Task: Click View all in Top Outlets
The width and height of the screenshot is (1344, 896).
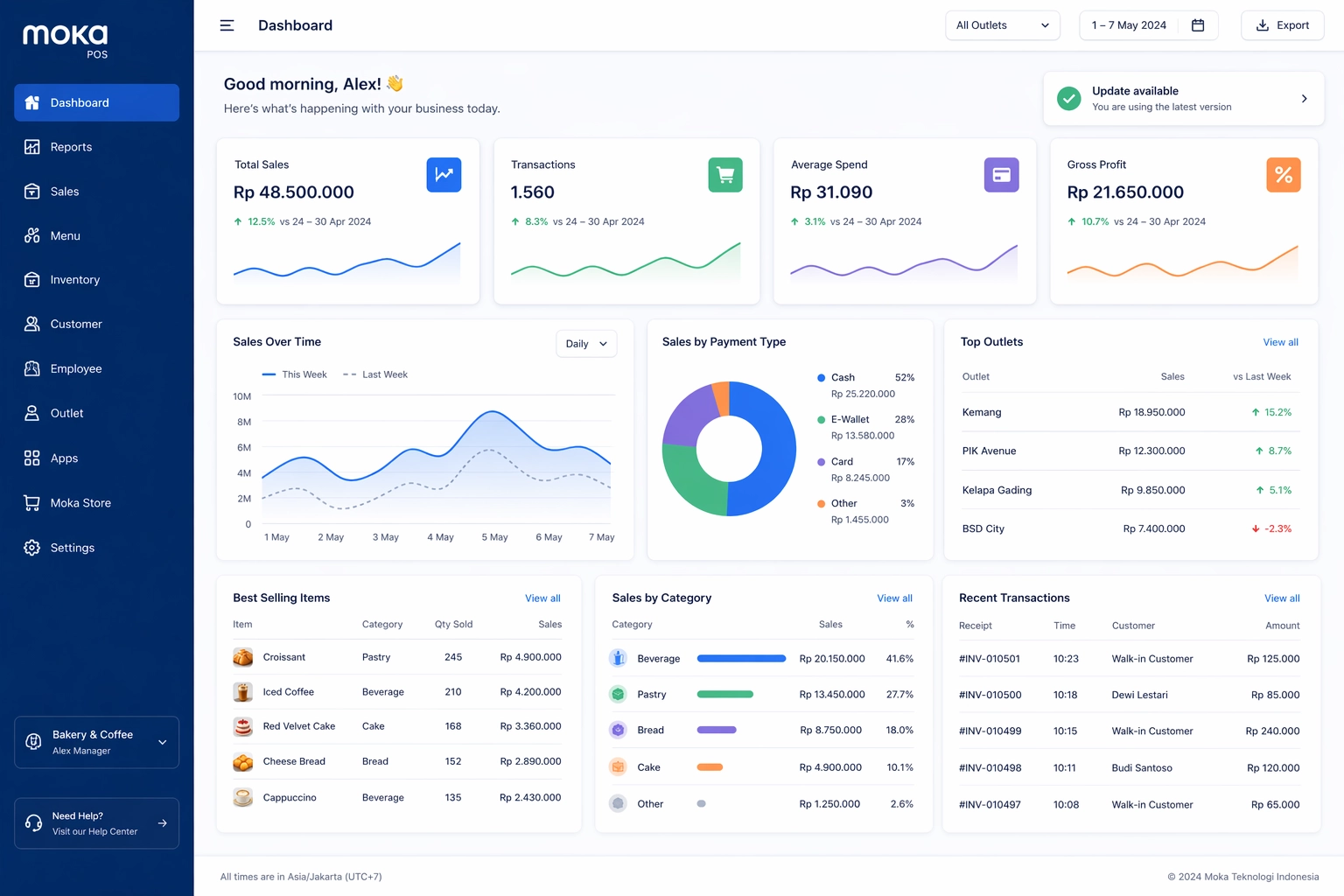Action: tap(1280, 342)
